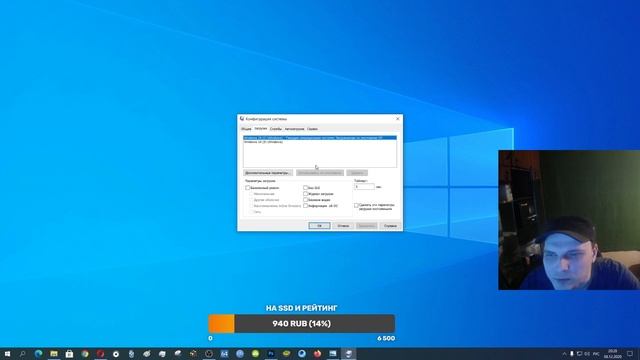
Task: Launch Google Chrome from the taskbar
Action: pyautogui.click(x=85, y=354)
